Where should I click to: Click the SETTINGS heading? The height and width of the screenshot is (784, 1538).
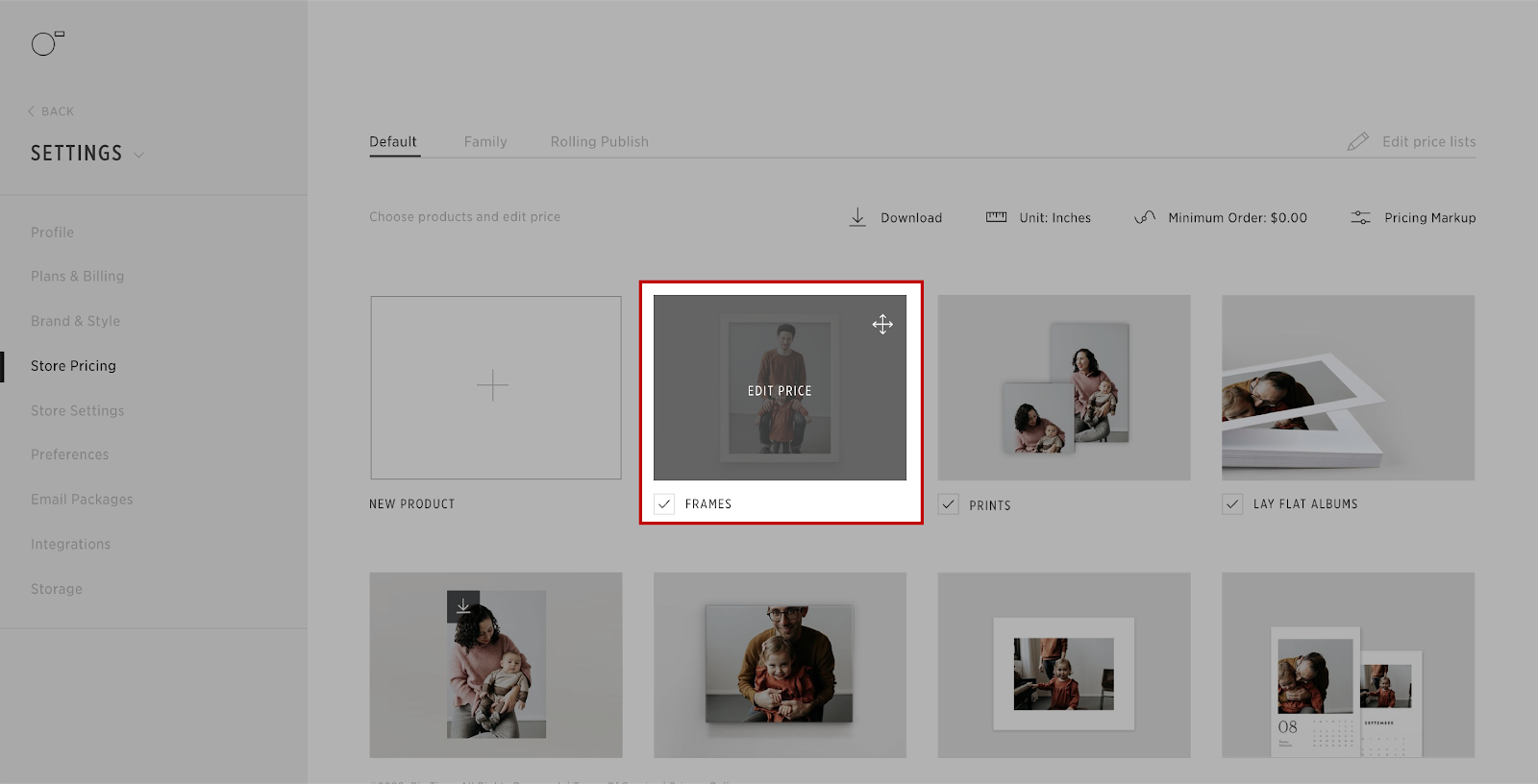[76, 154]
